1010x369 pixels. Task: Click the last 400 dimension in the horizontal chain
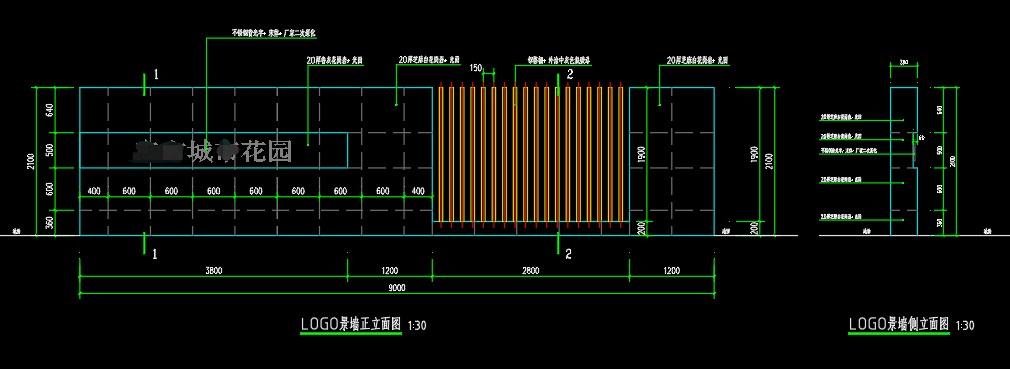[x=418, y=191]
